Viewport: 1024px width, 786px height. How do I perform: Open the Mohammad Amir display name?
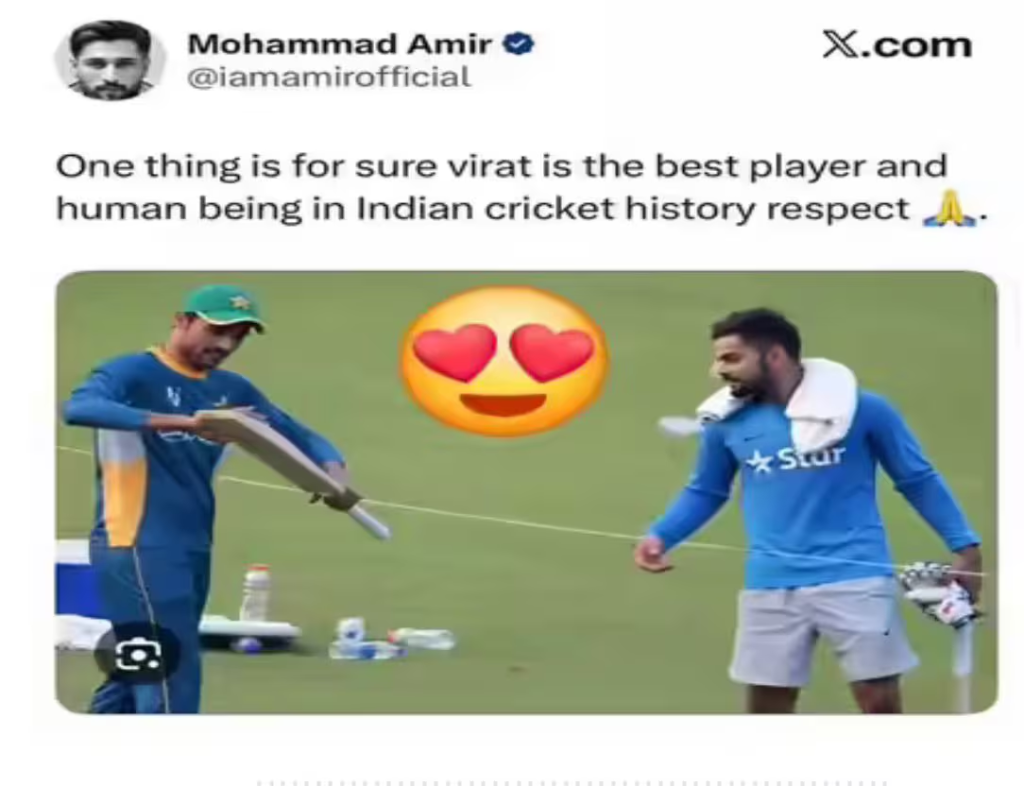[x=340, y=44]
